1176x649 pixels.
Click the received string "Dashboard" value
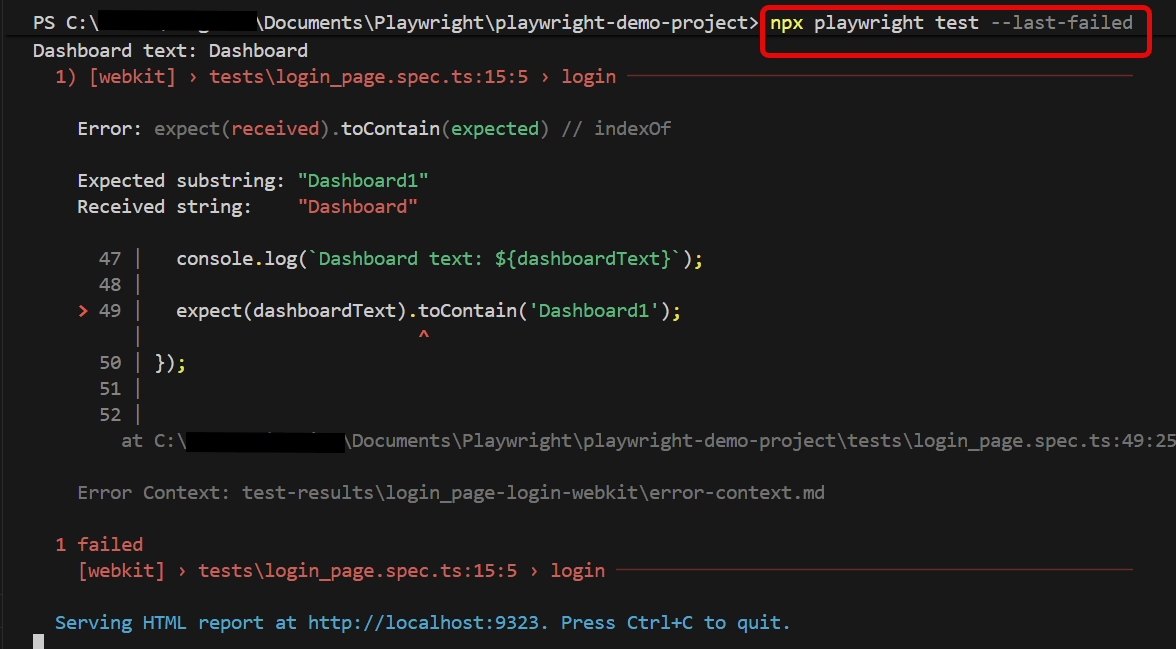pyautogui.click(x=357, y=207)
